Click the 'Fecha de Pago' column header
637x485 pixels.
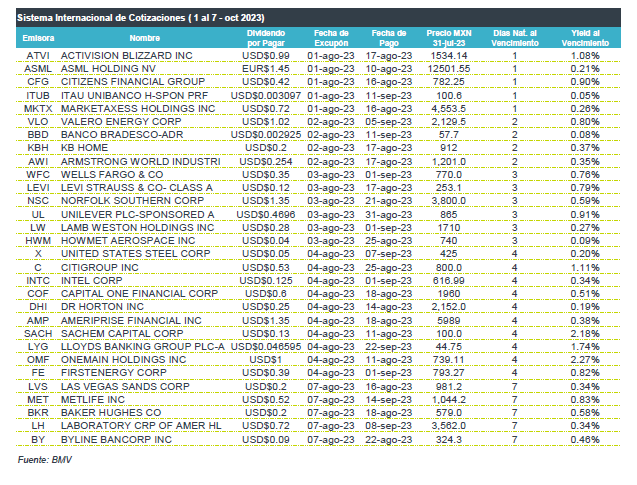tap(389, 38)
